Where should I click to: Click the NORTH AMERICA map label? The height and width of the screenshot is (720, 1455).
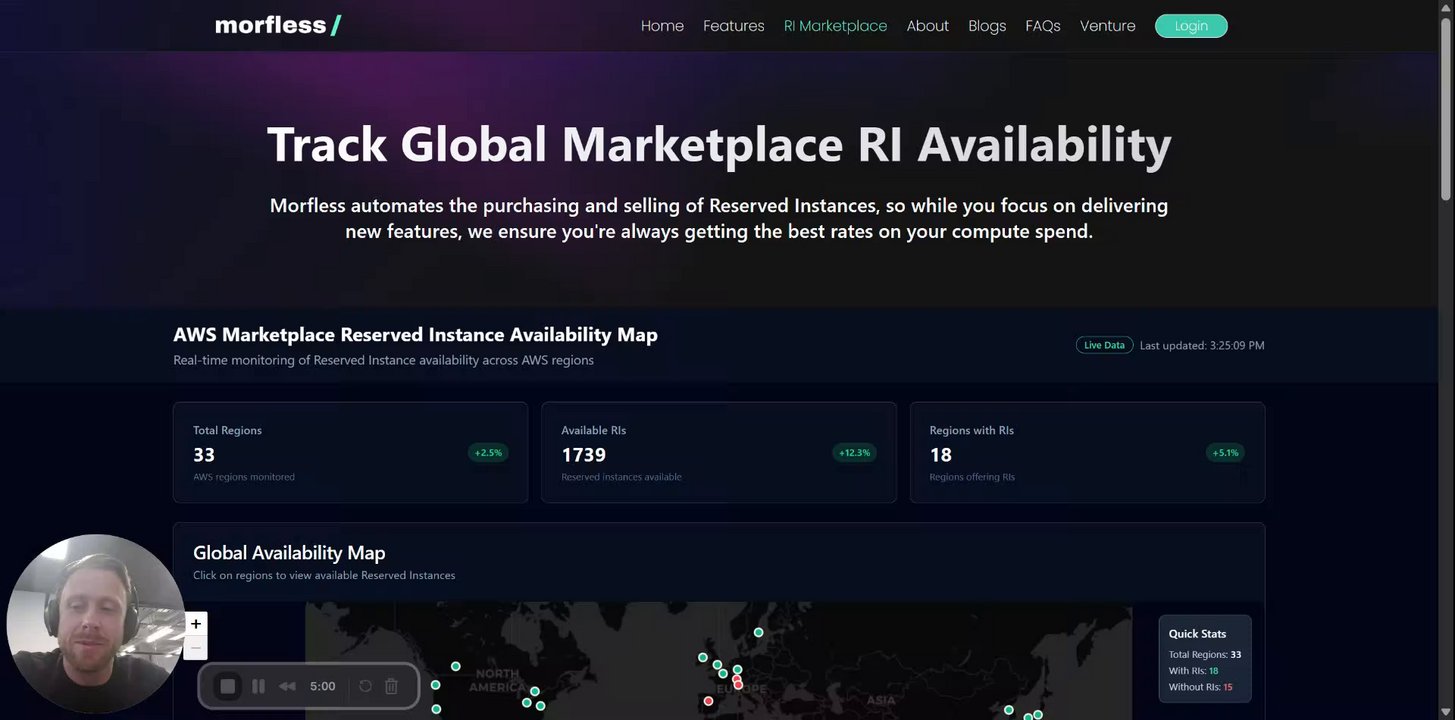(x=497, y=680)
